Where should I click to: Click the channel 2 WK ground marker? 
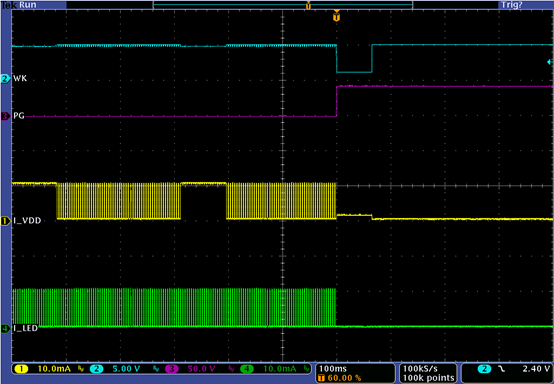pos(6,79)
